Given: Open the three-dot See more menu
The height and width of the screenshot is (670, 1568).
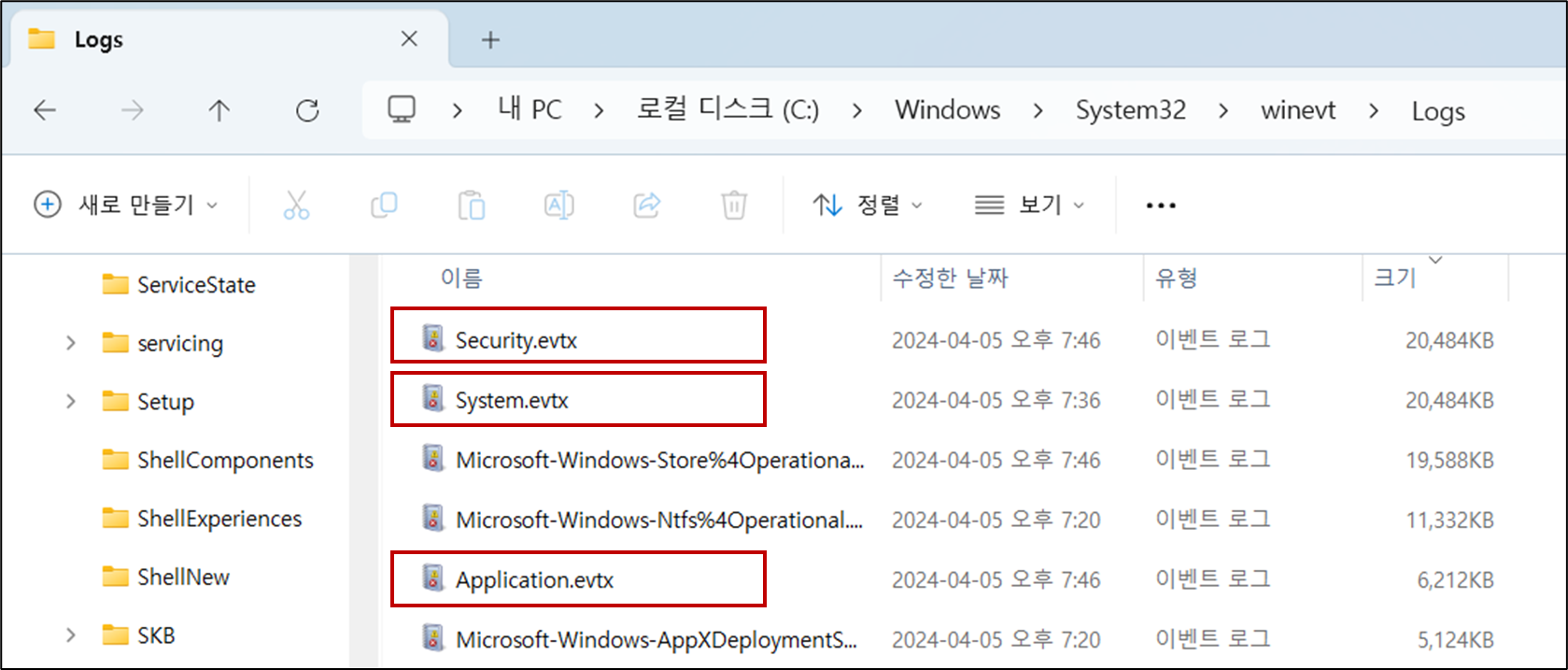Looking at the screenshot, I should pyautogui.click(x=1161, y=206).
